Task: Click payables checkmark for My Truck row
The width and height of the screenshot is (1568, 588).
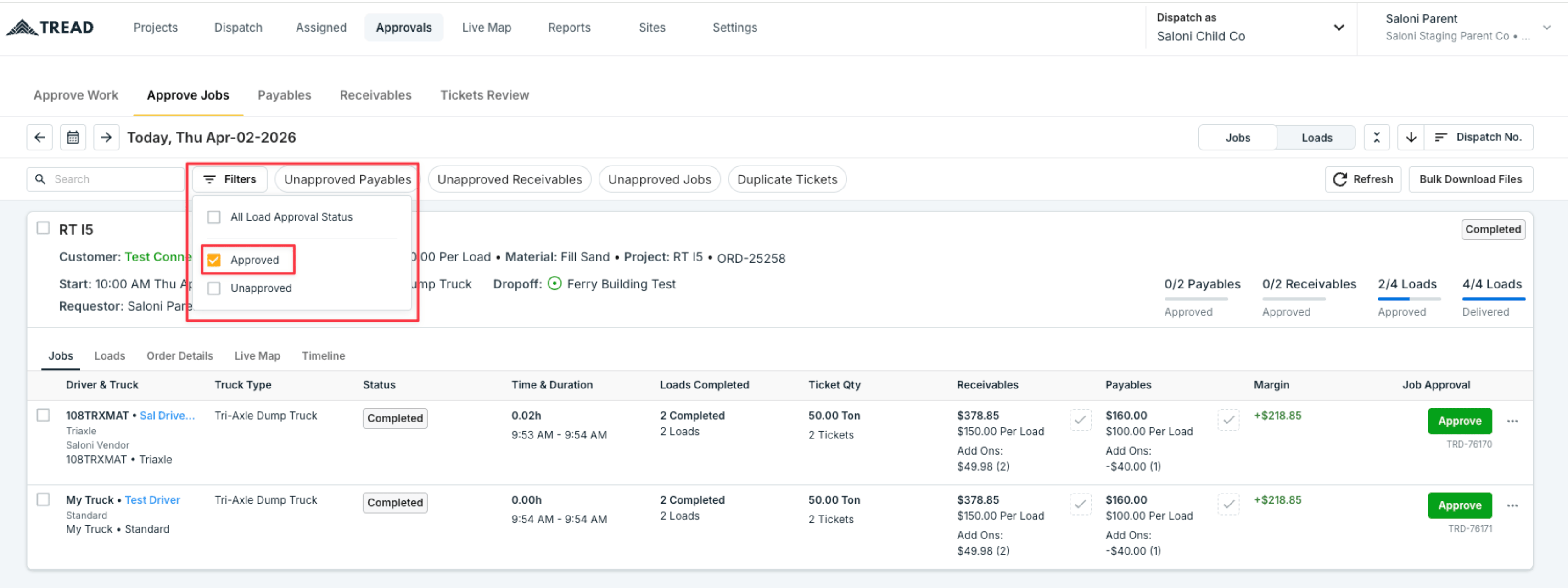Action: pyautogui.click(x=1228, y=504)
